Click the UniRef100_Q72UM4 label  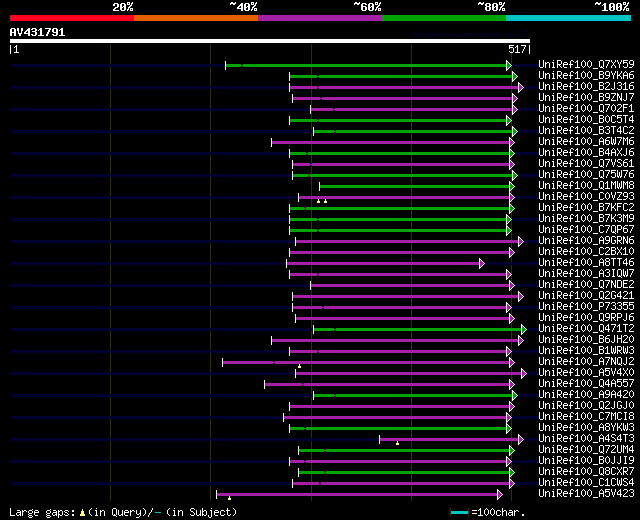[x=586, y=450]
